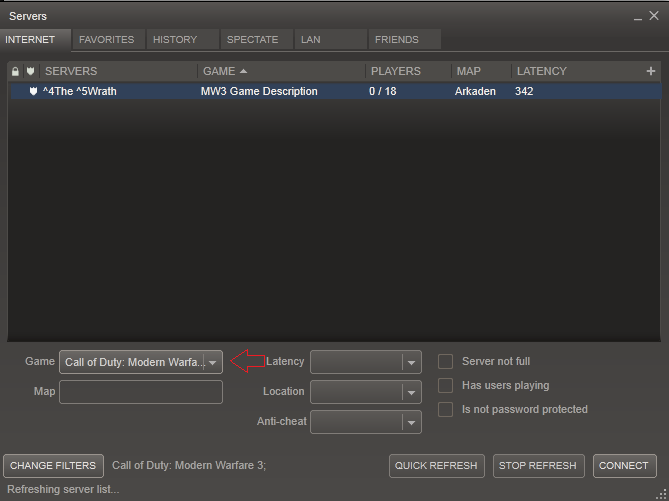
Task: Expand the Anti-cheat dropdown
Action: [x=410, y=422]
